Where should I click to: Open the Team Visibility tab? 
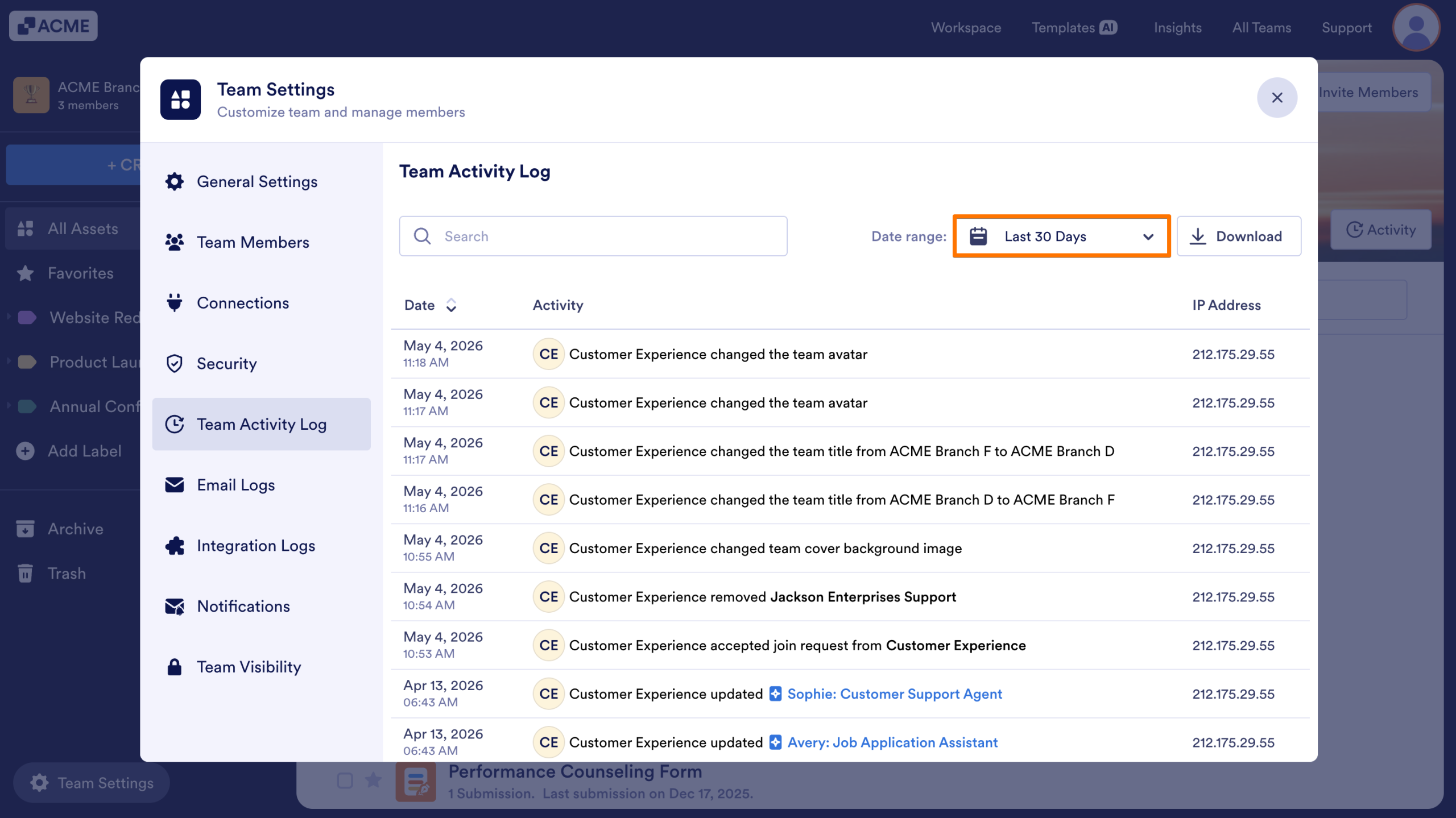pyautogui.click(x=262, y=667)
